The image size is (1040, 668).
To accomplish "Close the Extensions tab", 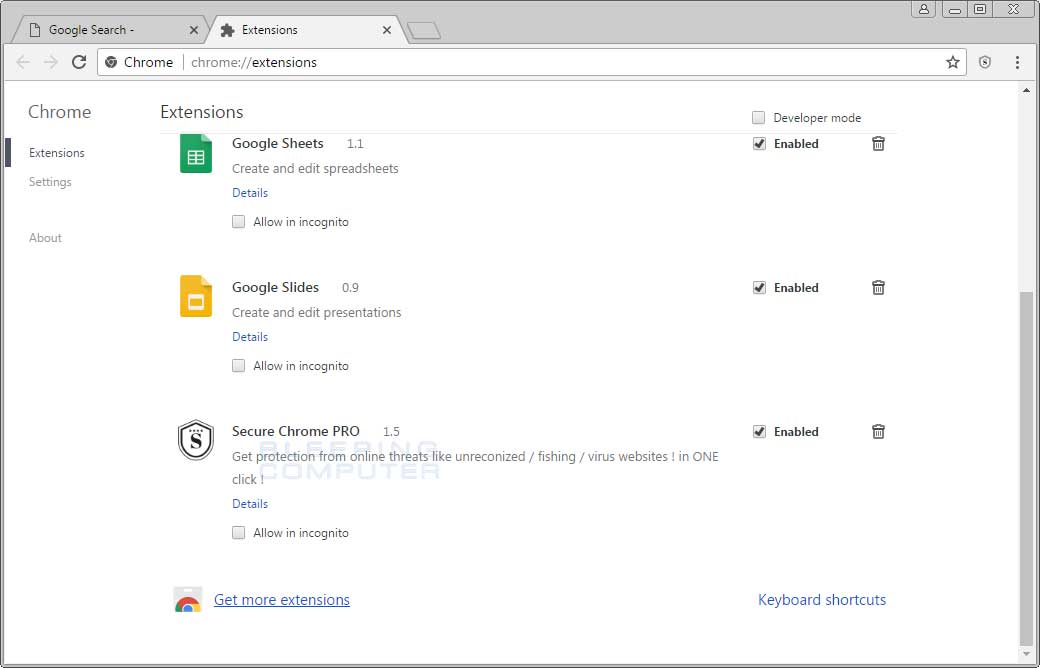I will 387,30.
